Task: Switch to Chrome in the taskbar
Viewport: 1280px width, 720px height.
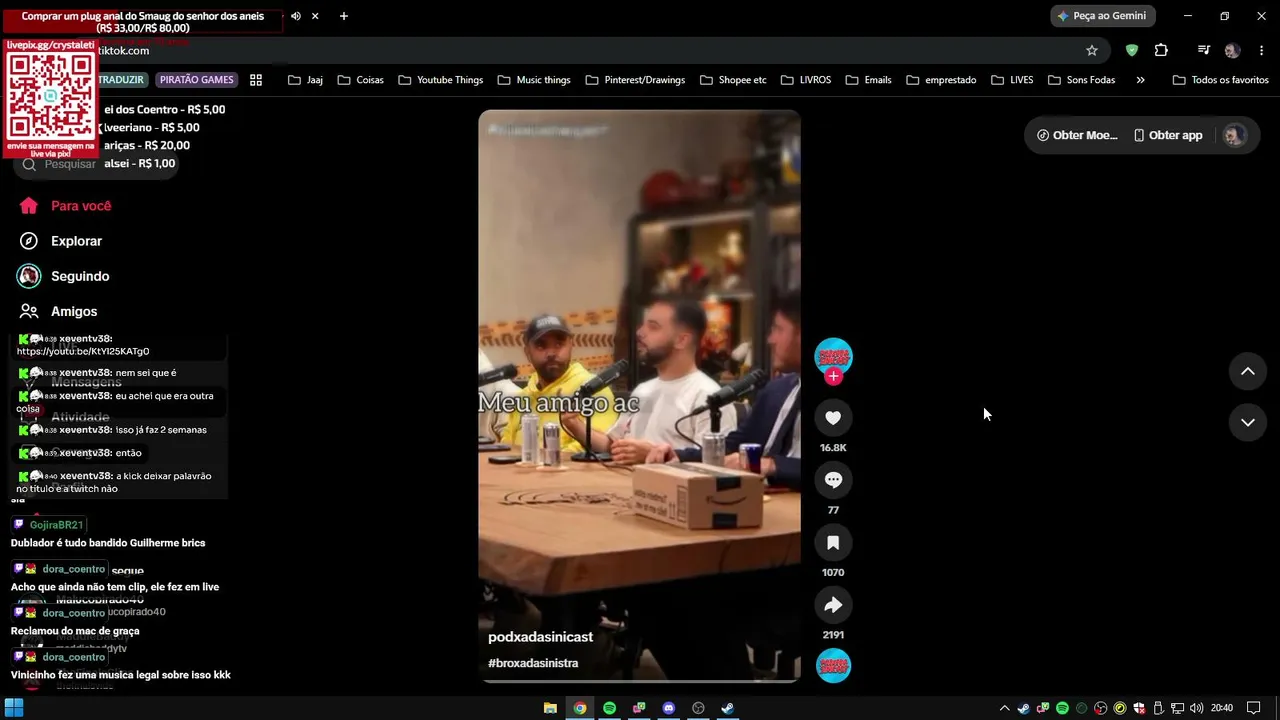Action: click(580, 708)
